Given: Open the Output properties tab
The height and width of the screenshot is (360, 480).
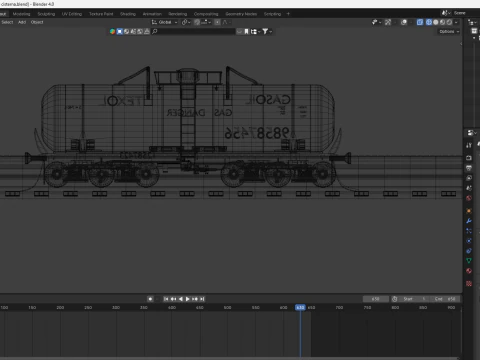Looking at the screenshot, I should tap(469, 168).
